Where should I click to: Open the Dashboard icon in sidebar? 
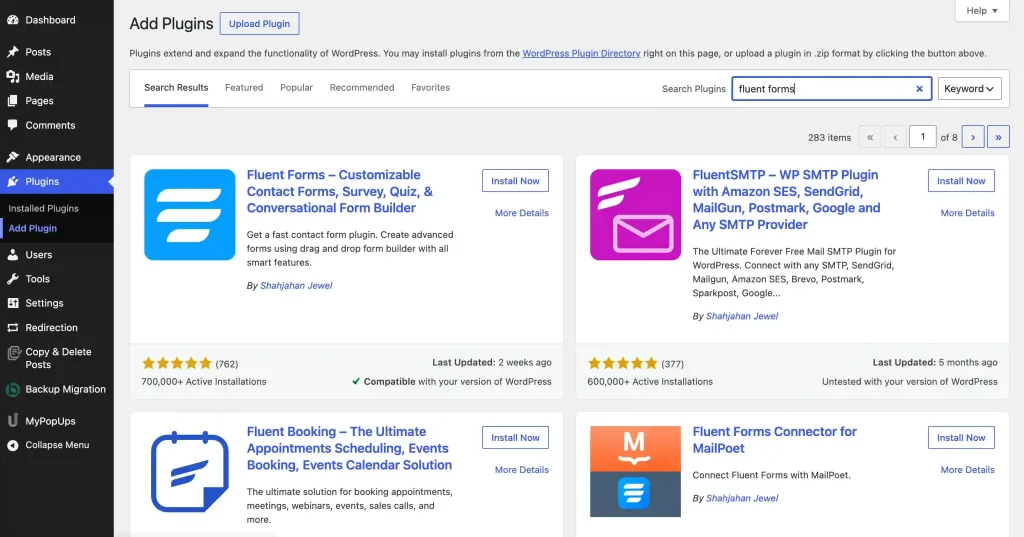[12, 20]
